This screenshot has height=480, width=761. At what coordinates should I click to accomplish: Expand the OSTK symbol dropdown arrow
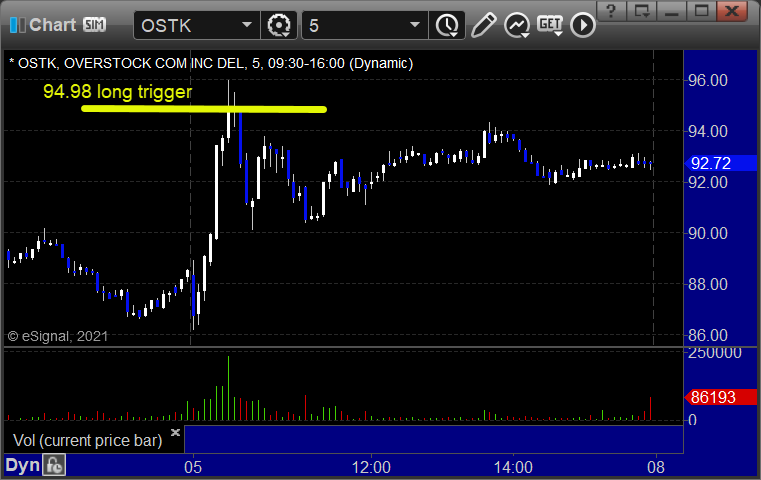click(247, 25)
